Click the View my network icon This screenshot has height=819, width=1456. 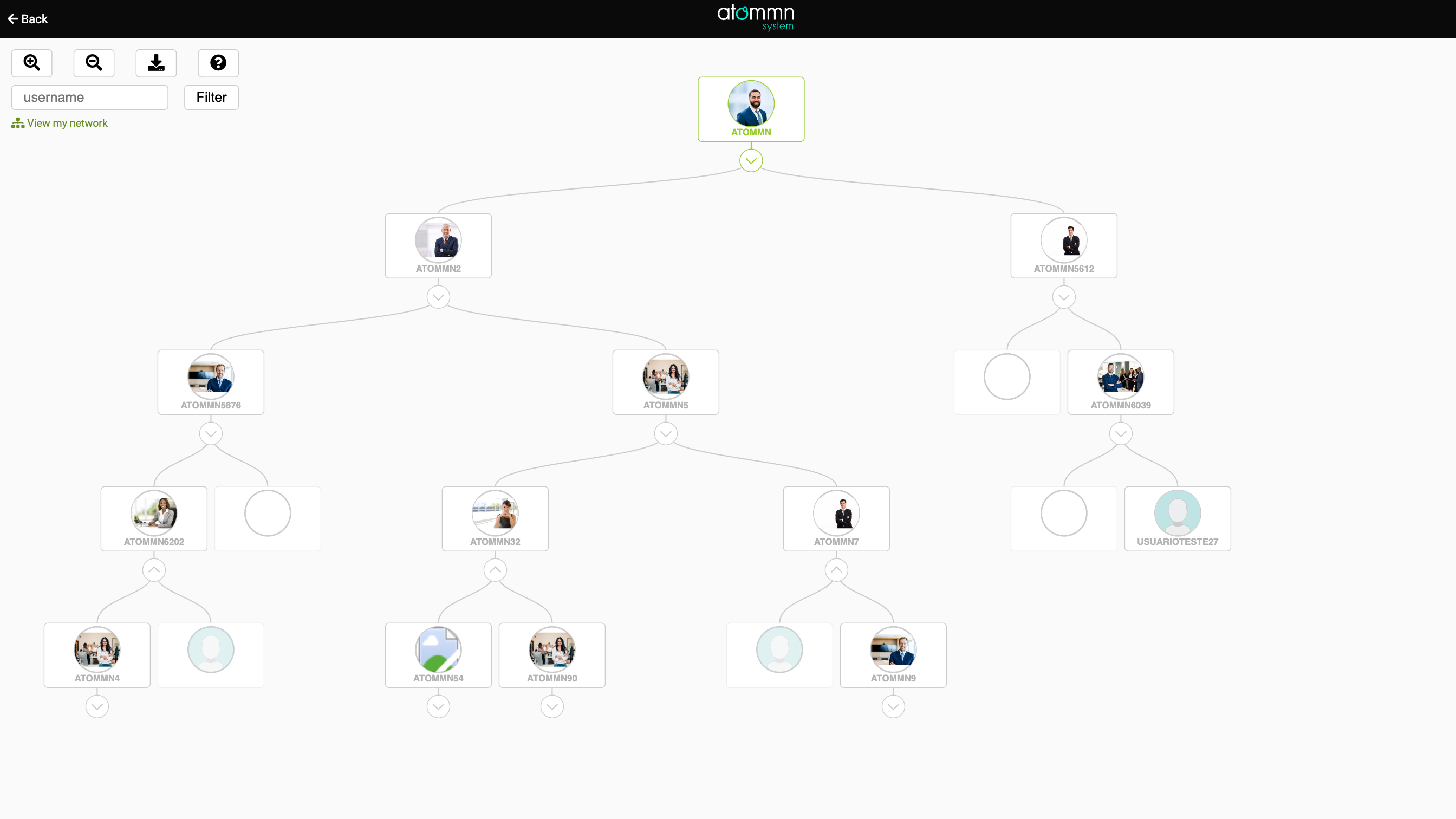tap(18, 122)
